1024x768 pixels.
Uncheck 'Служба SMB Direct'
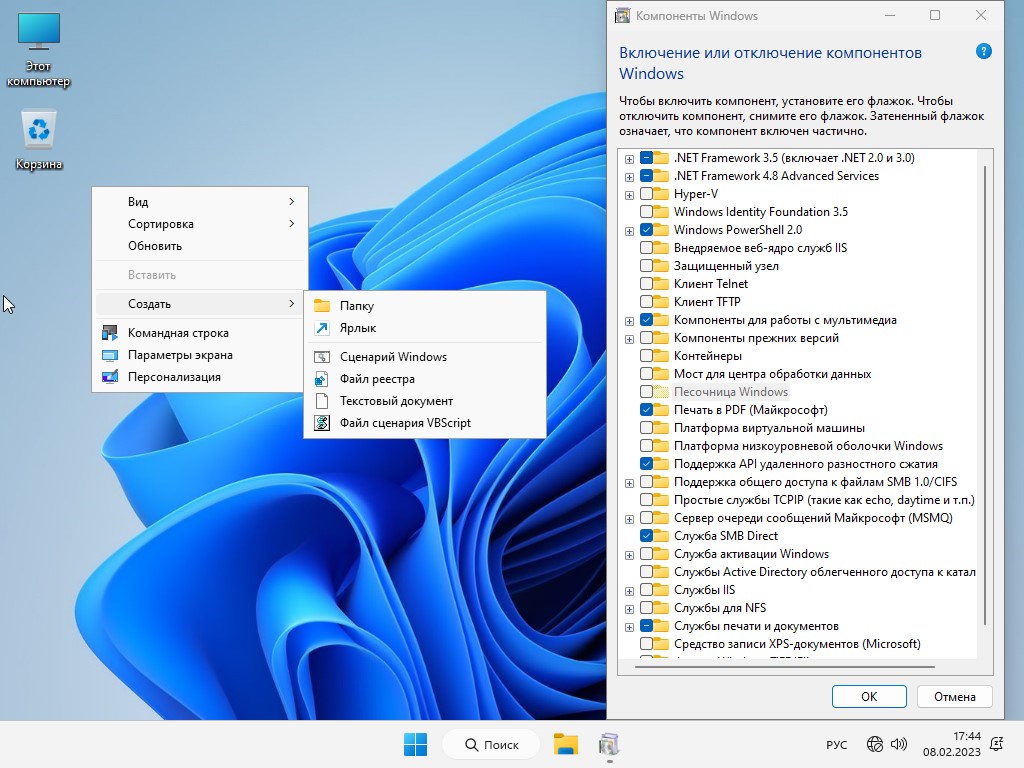[x=647, y=536]
